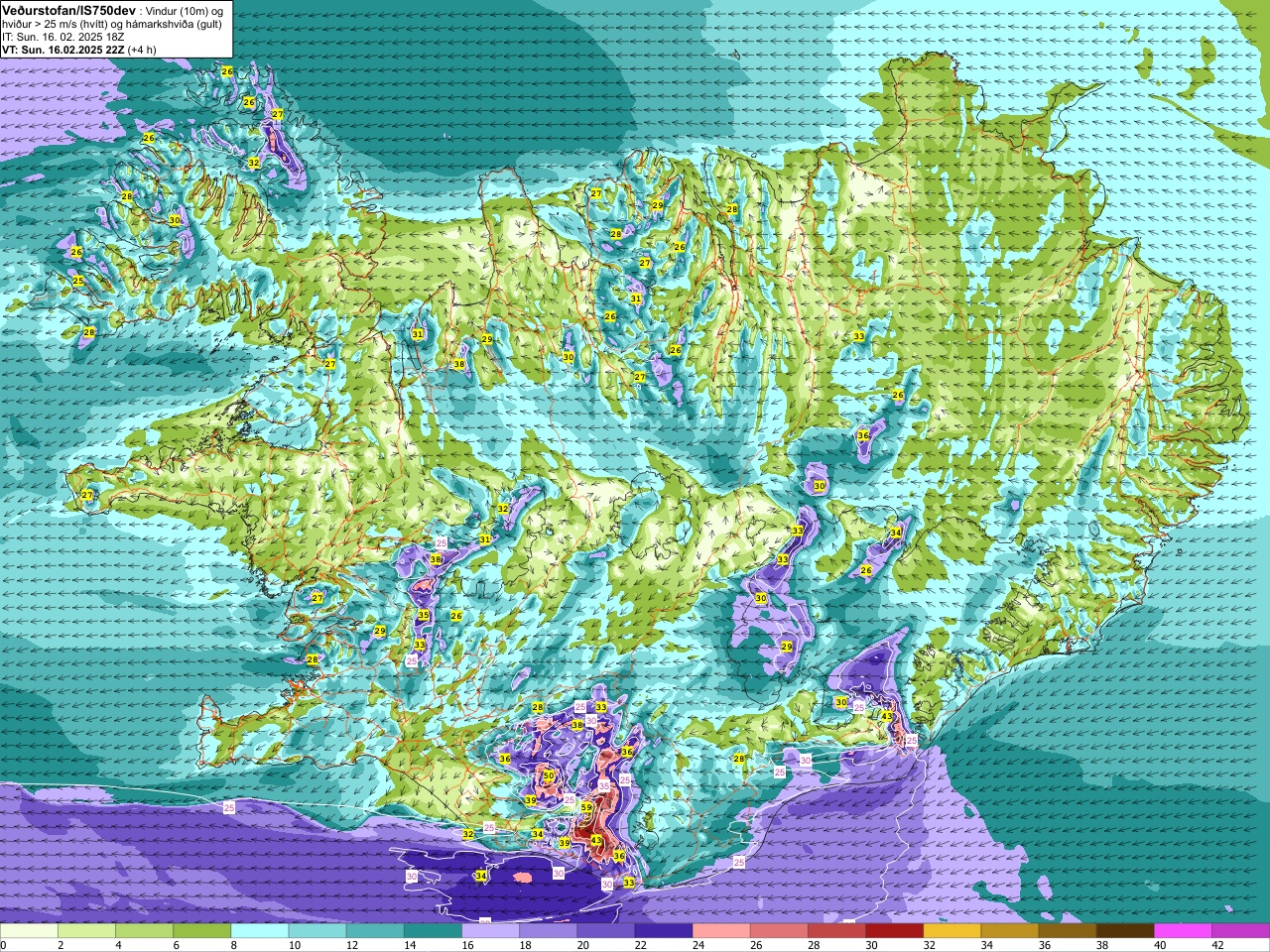Pick the ochre 34–36 legend swatch
Viewport: 1270px width, 952px height.
tap(1010, 931)
